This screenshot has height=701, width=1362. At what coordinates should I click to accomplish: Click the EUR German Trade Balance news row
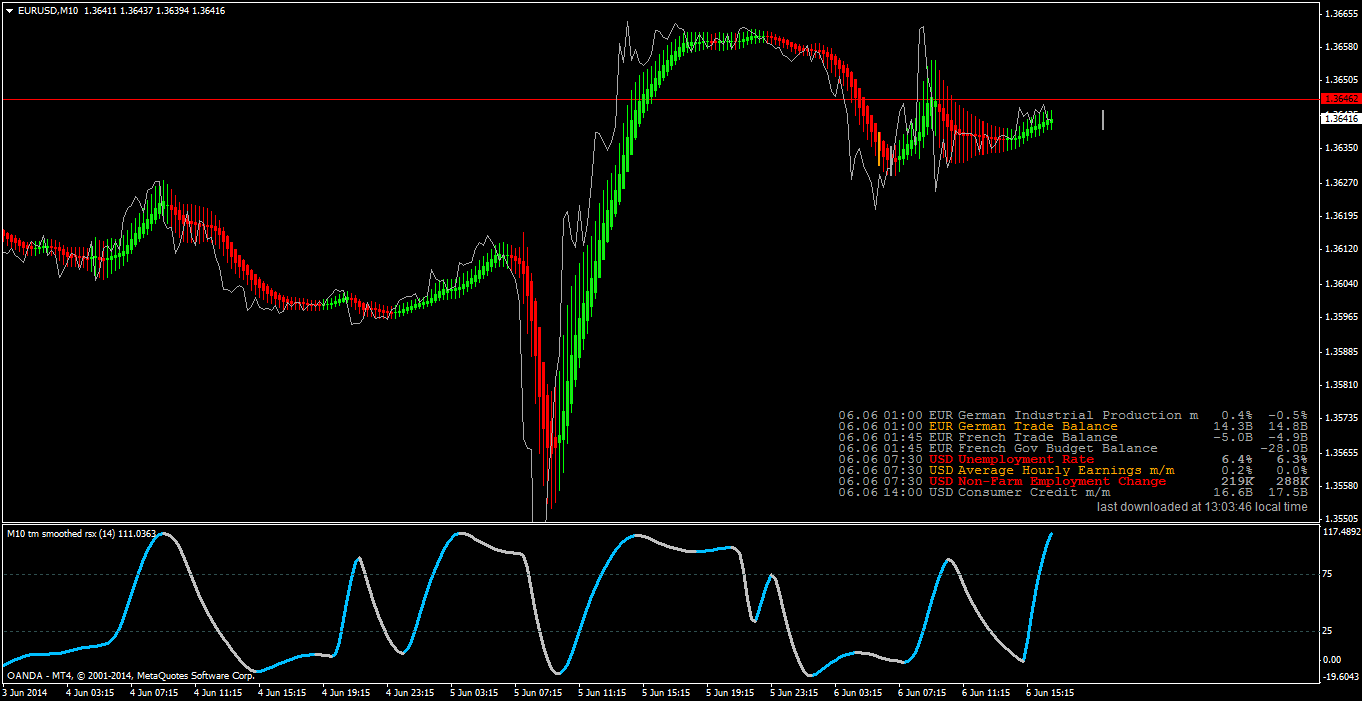tap(1073, 426)
